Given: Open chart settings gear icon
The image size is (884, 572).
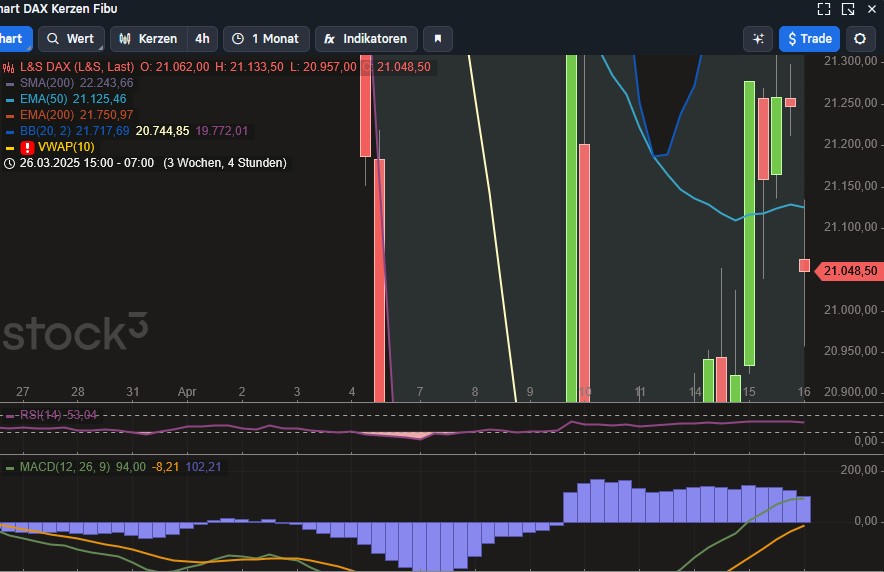Looking at the screenshot, I should pyautogui.click(x=860, y=39).
